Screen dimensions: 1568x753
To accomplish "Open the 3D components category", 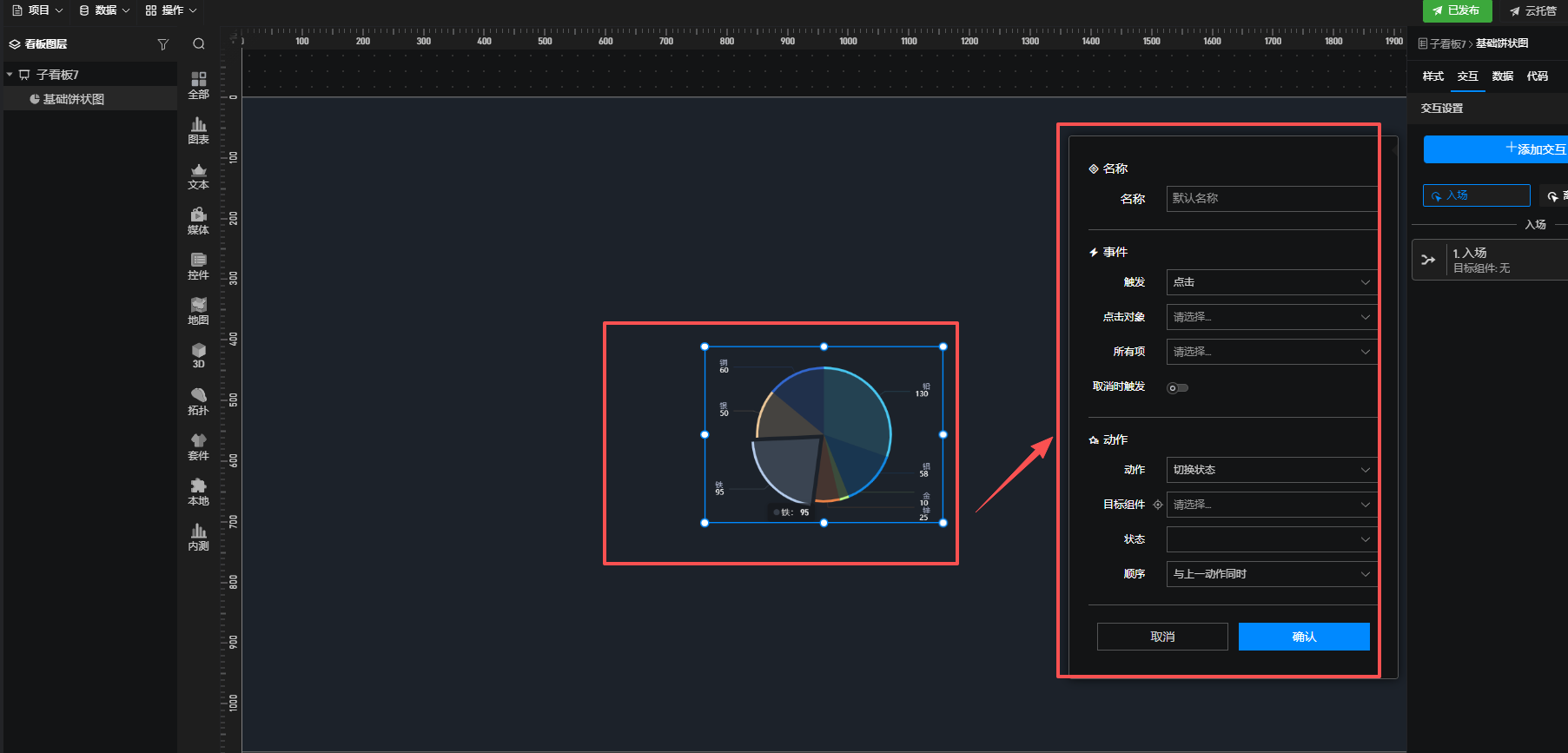I will [198, 356].
